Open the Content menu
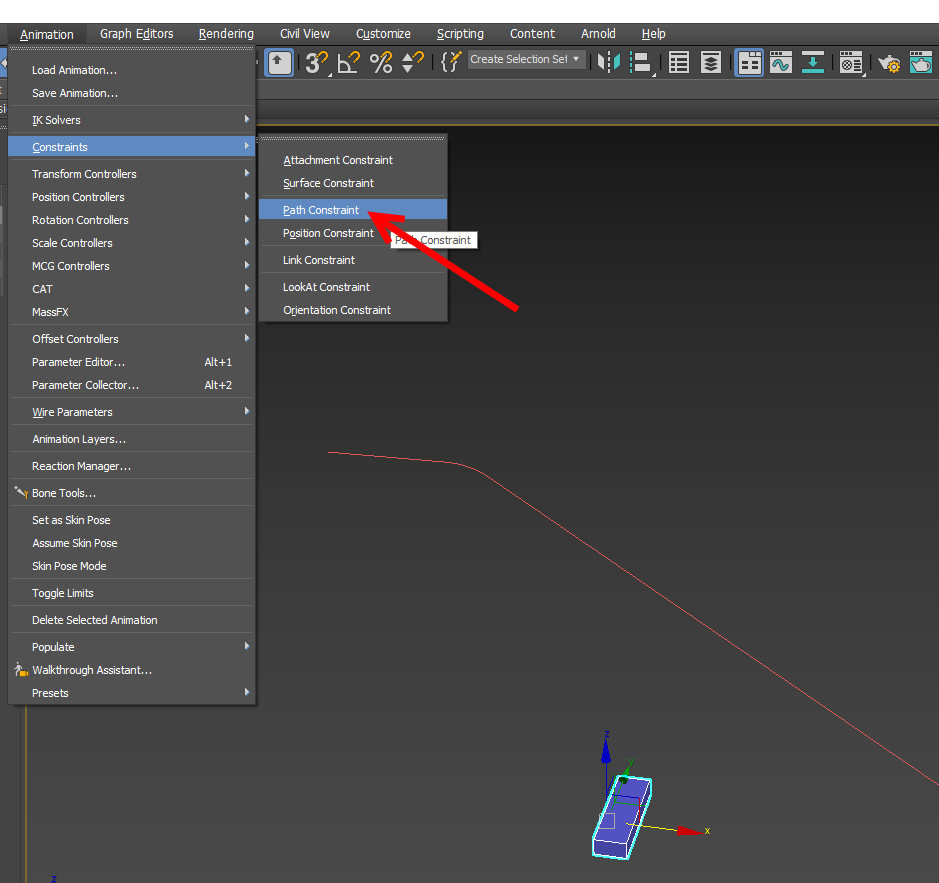This screenshot has width=939, height=883. pyautogui.click(x=532, y=34)
